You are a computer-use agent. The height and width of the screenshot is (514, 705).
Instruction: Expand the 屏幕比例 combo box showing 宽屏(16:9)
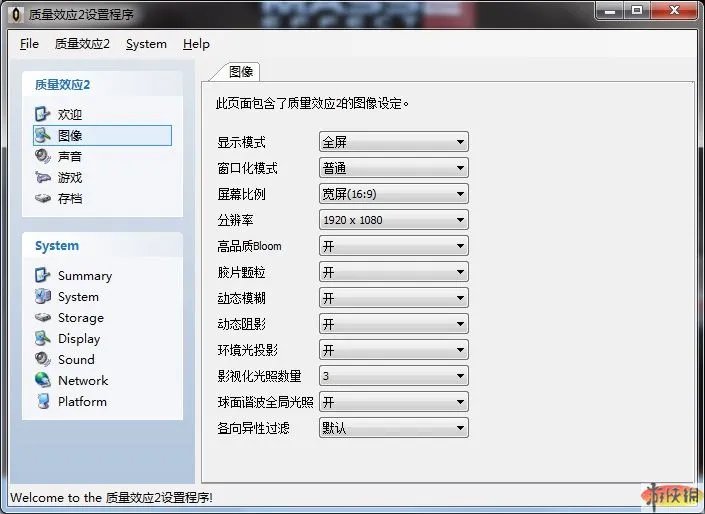(393, 194)
